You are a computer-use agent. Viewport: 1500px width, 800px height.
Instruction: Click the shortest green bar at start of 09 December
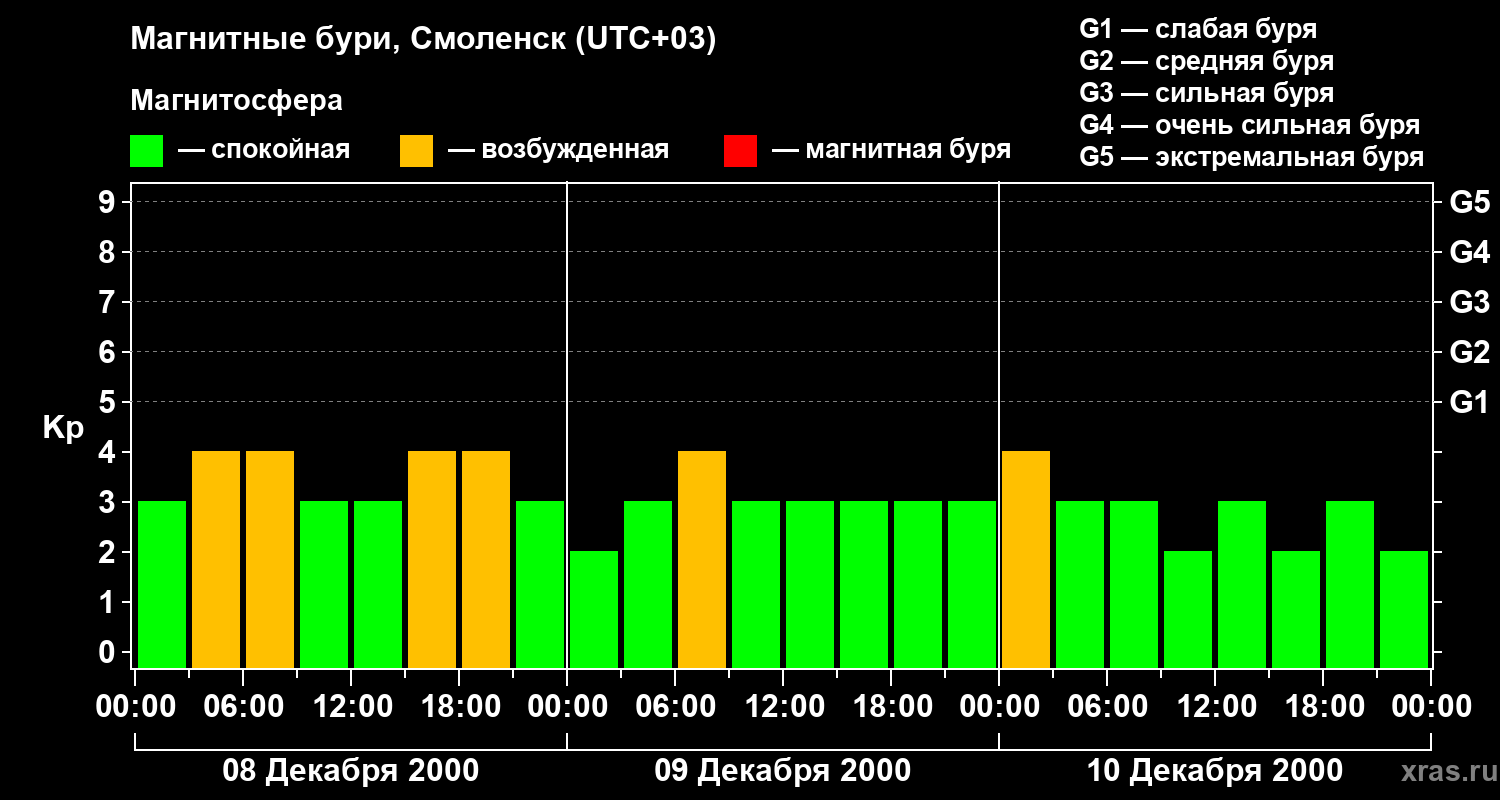(x=594, y=609)
